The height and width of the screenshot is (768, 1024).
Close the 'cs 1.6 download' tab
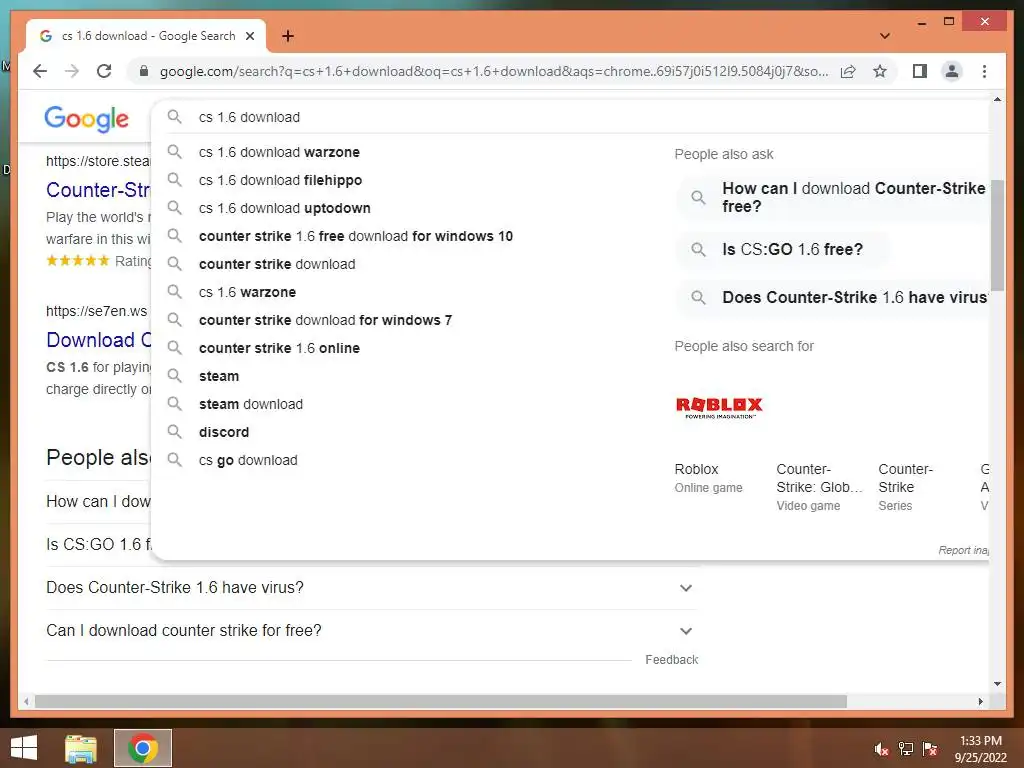pos(249,36)
